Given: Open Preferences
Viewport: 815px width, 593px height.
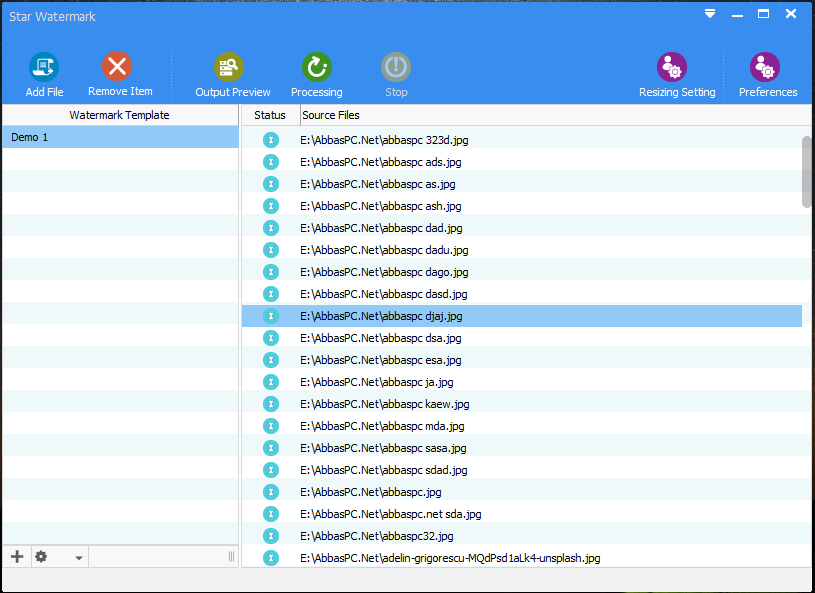Looking at the screenshot, I should coord(765,67).
